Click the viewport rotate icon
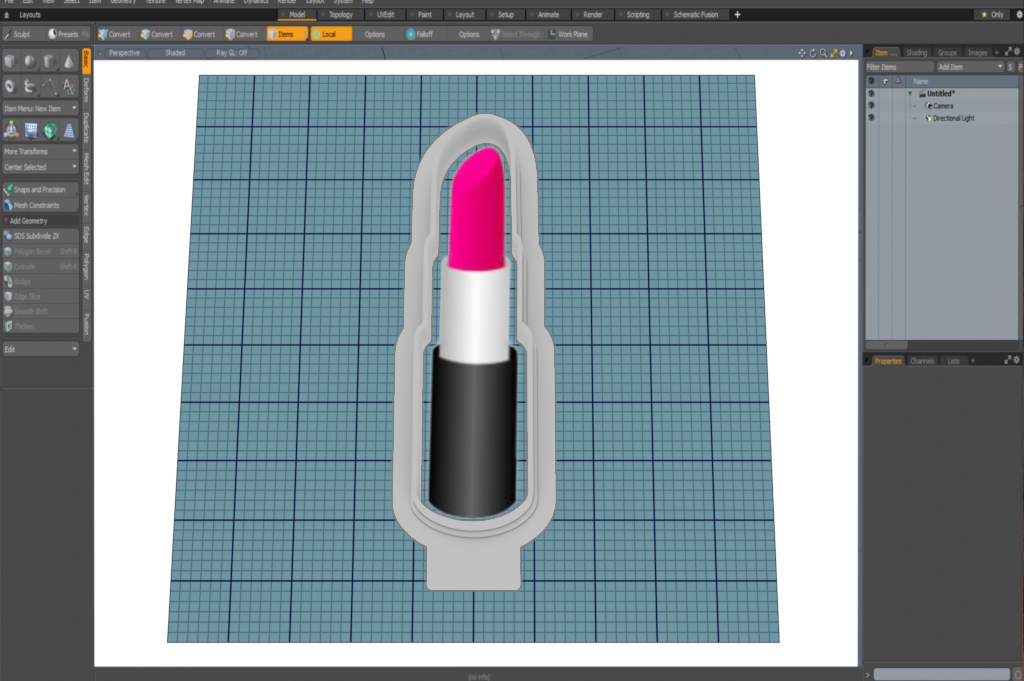The height and width of the screenshot is (681, 1024). coord(811,52)
